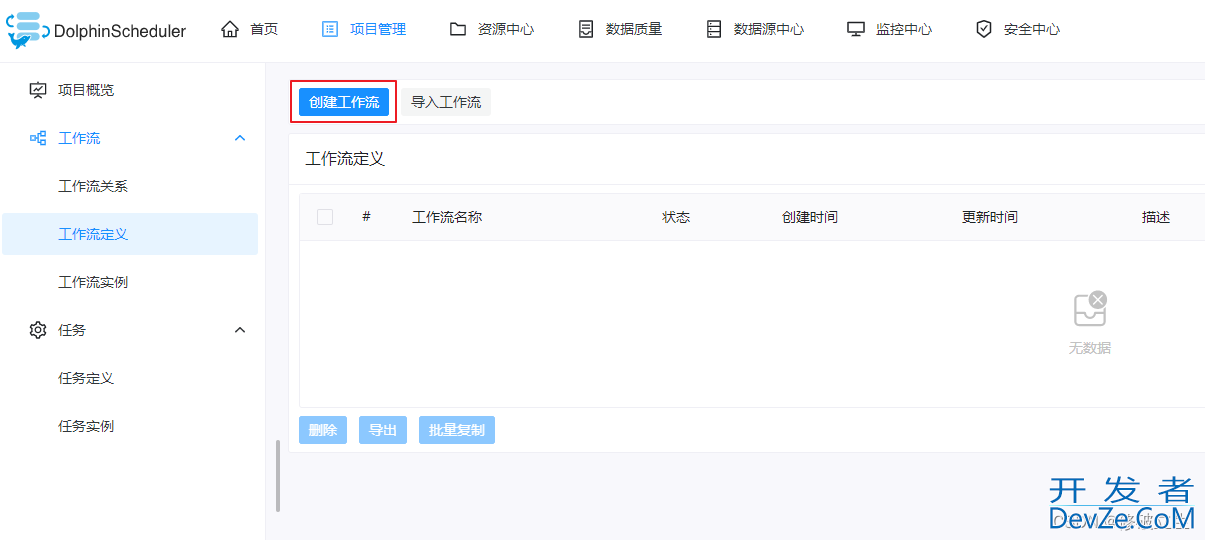Image resolution: width=1205 pixels, height=540 pixels.
Task: Click the 批量复制 button
Action: click(457, 430)
